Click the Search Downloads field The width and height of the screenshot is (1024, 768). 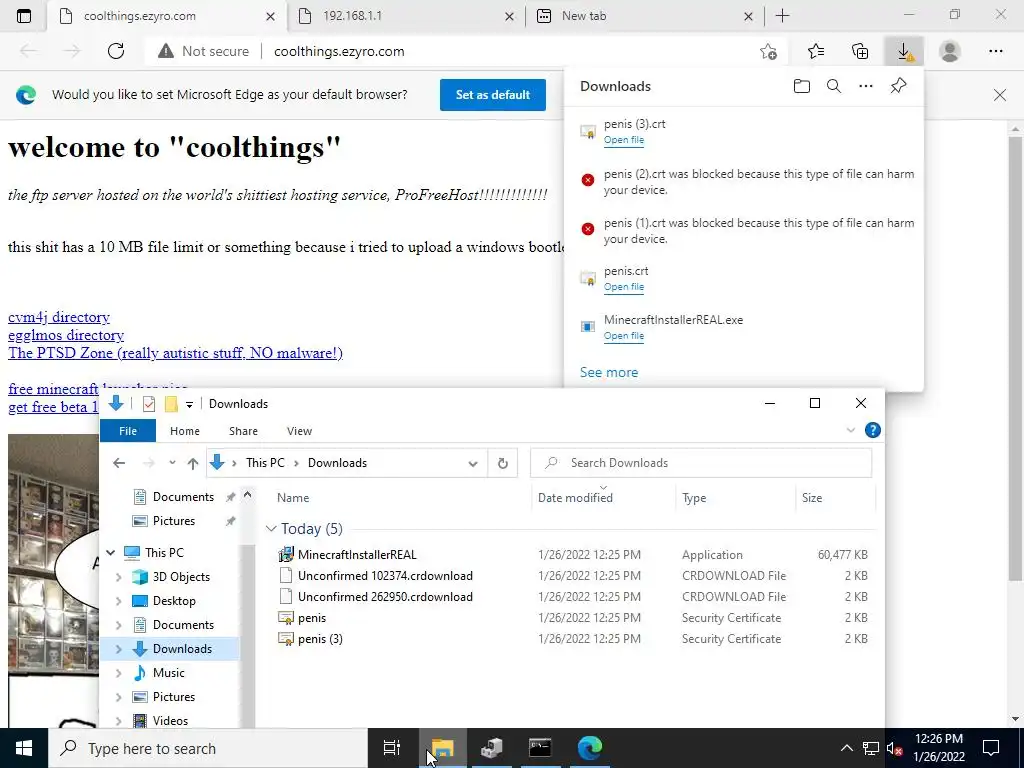[x=701, y=463]
